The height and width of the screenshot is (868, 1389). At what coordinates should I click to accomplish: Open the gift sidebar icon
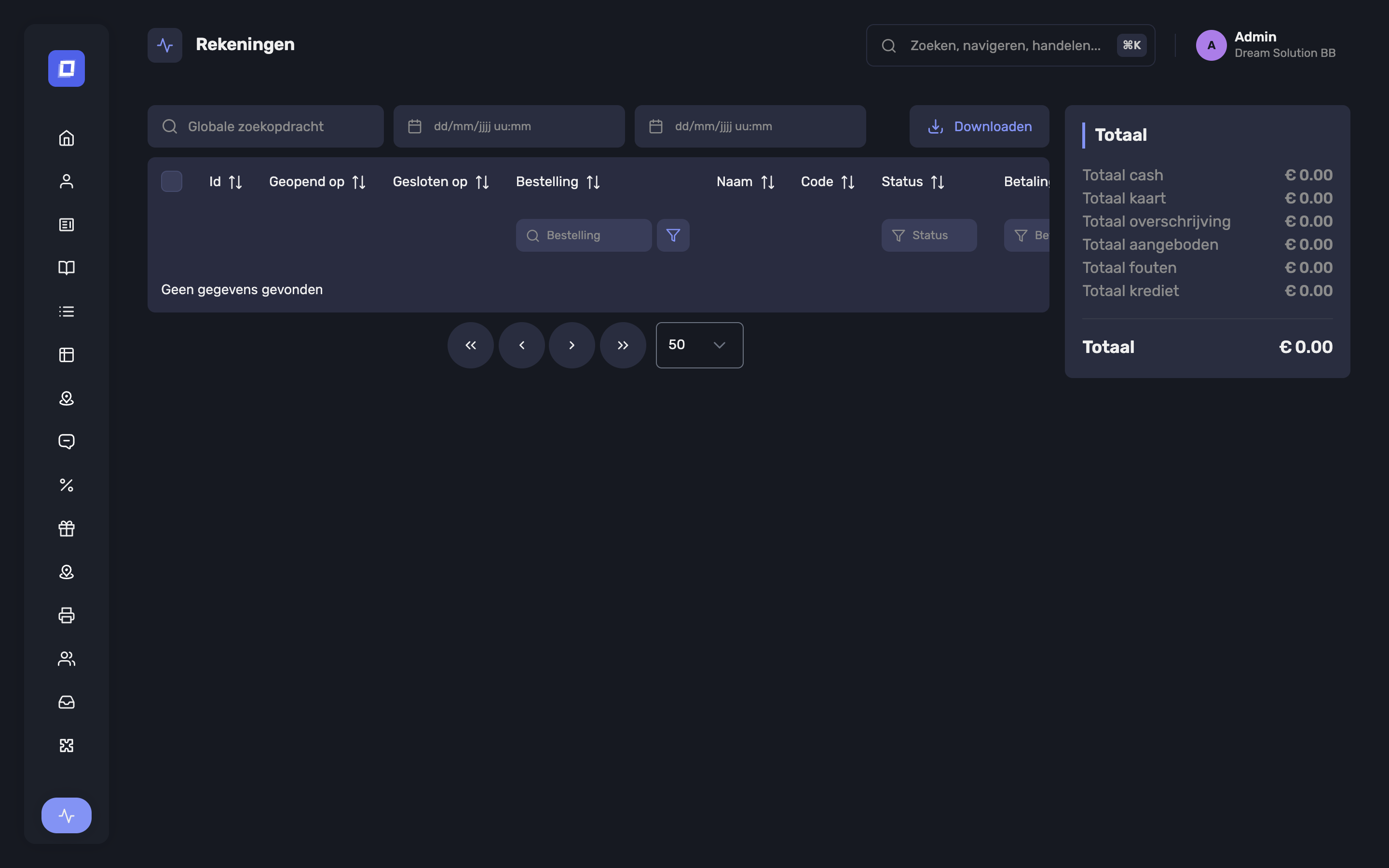point(67,528)
